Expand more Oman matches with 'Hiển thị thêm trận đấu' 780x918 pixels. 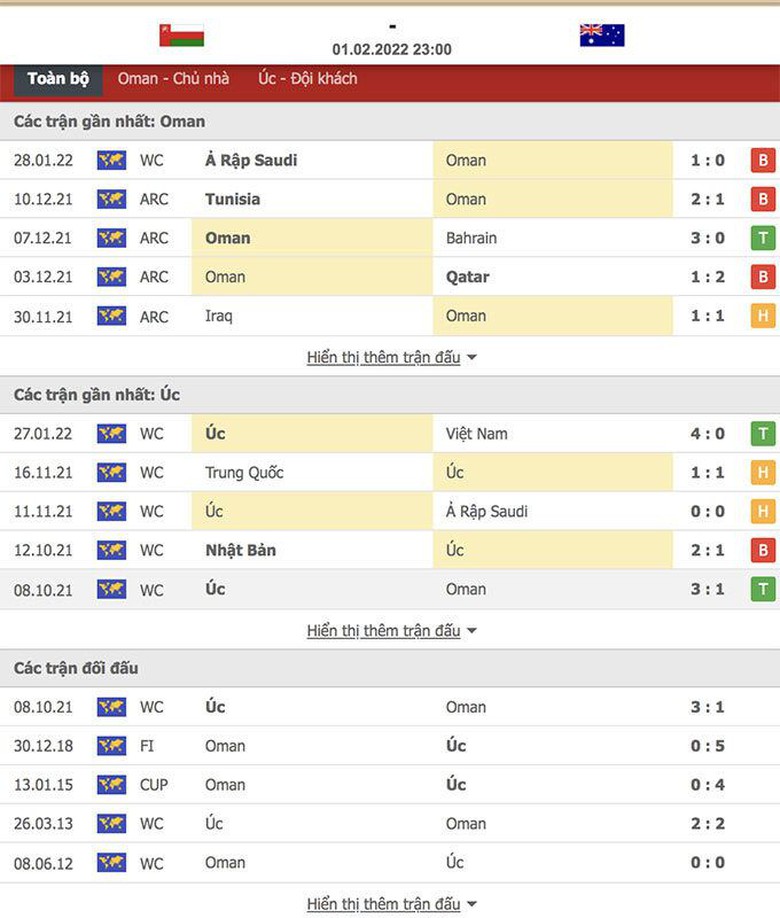point(391,357)
